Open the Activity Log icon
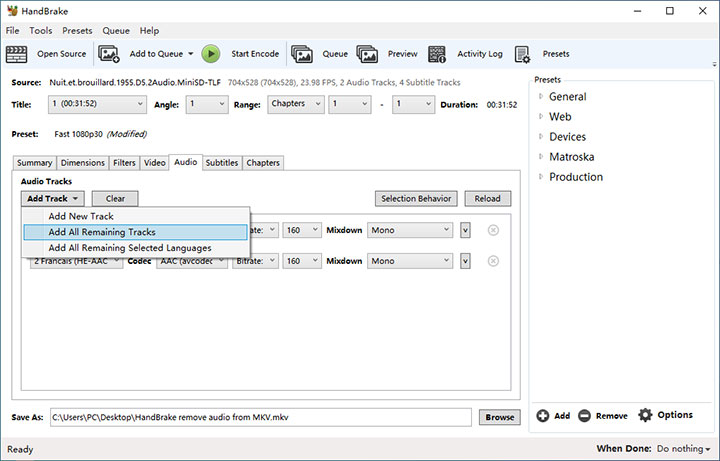This screenshot has width=720, height=461. [437, 54]
